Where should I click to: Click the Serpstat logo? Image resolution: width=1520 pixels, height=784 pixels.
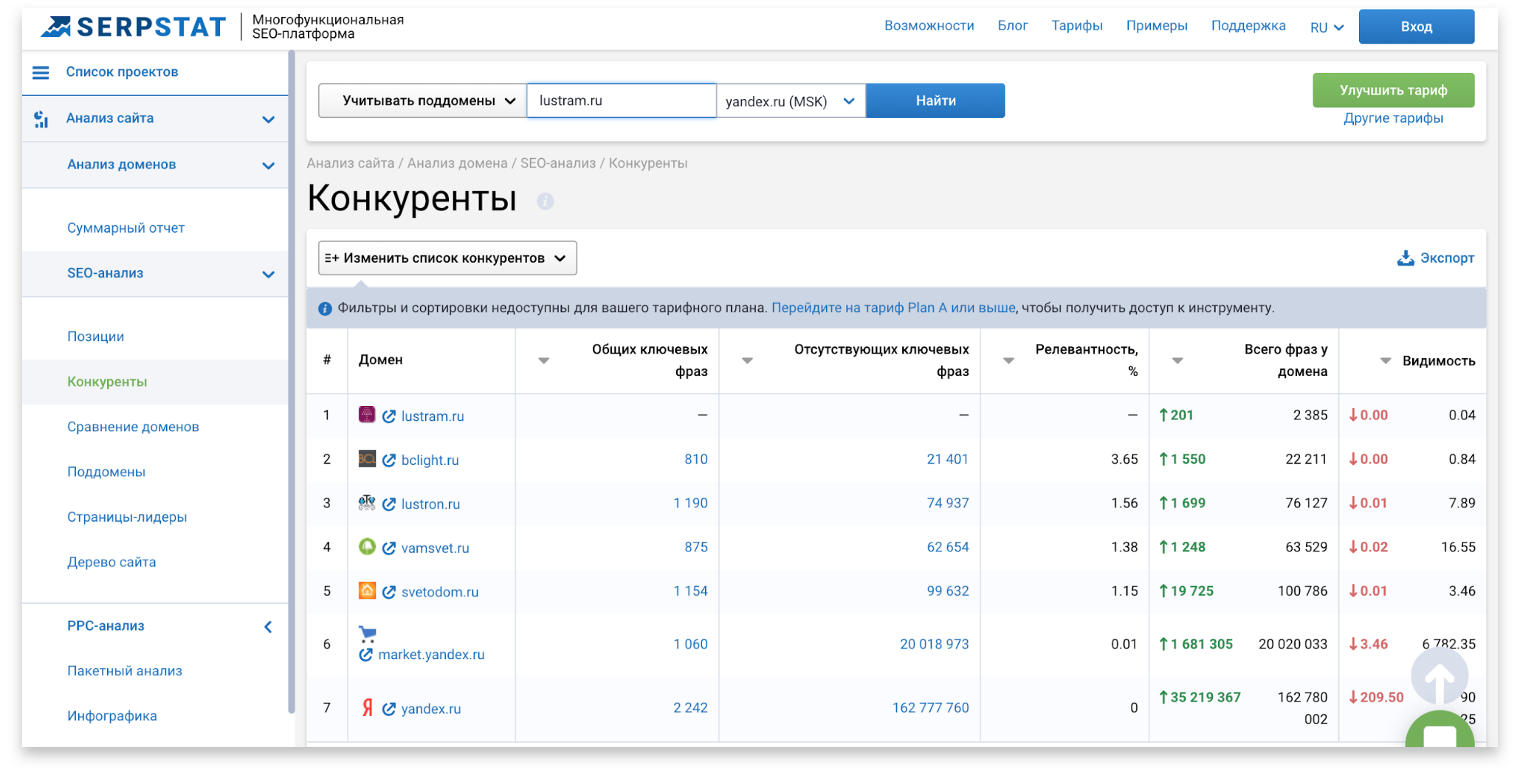coord(133,27)
